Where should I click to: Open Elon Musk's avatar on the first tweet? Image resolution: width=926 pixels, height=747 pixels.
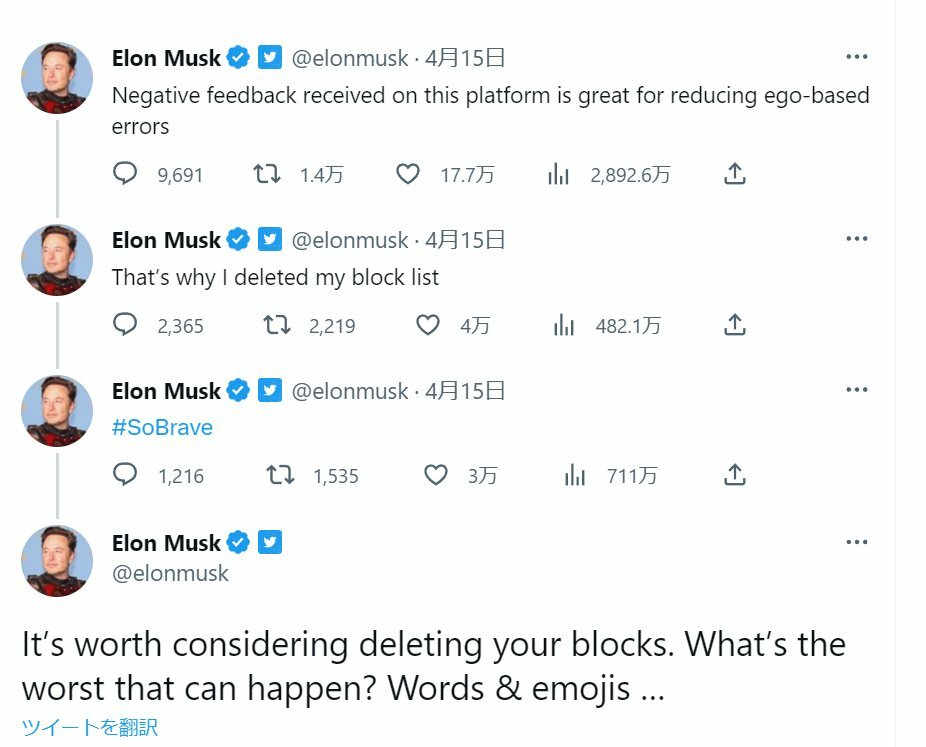pyautogui.click(x=57, y=77)
